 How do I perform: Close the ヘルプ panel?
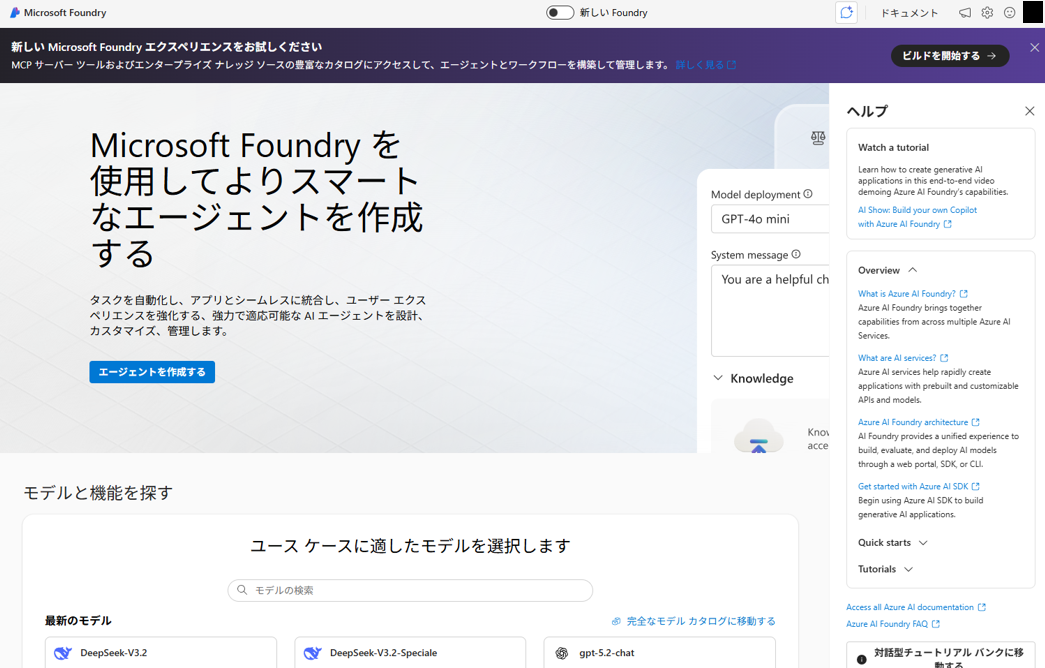1030,111
